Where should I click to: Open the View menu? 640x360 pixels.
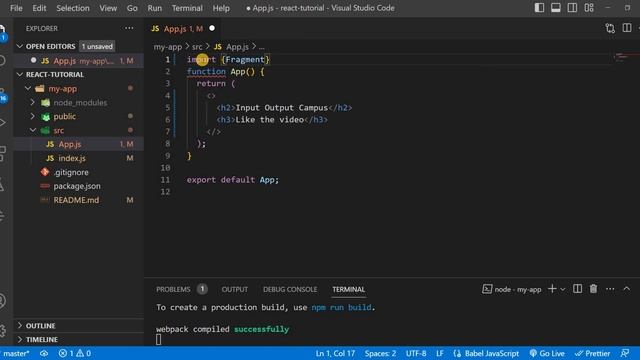click(108, 8)
